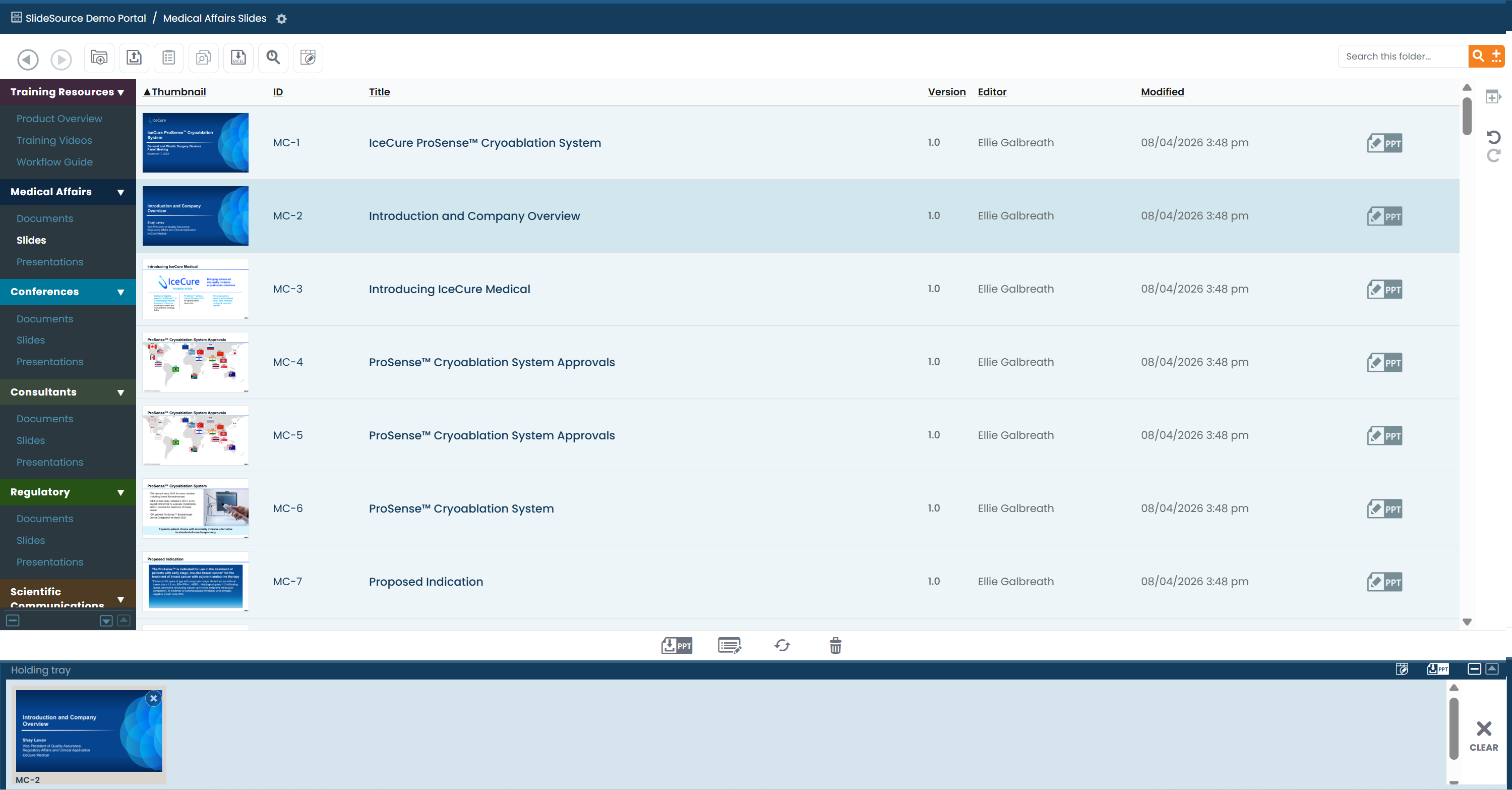
Task: Collapse the Scientific Communications section arrow
Action: tap(121, 599)
